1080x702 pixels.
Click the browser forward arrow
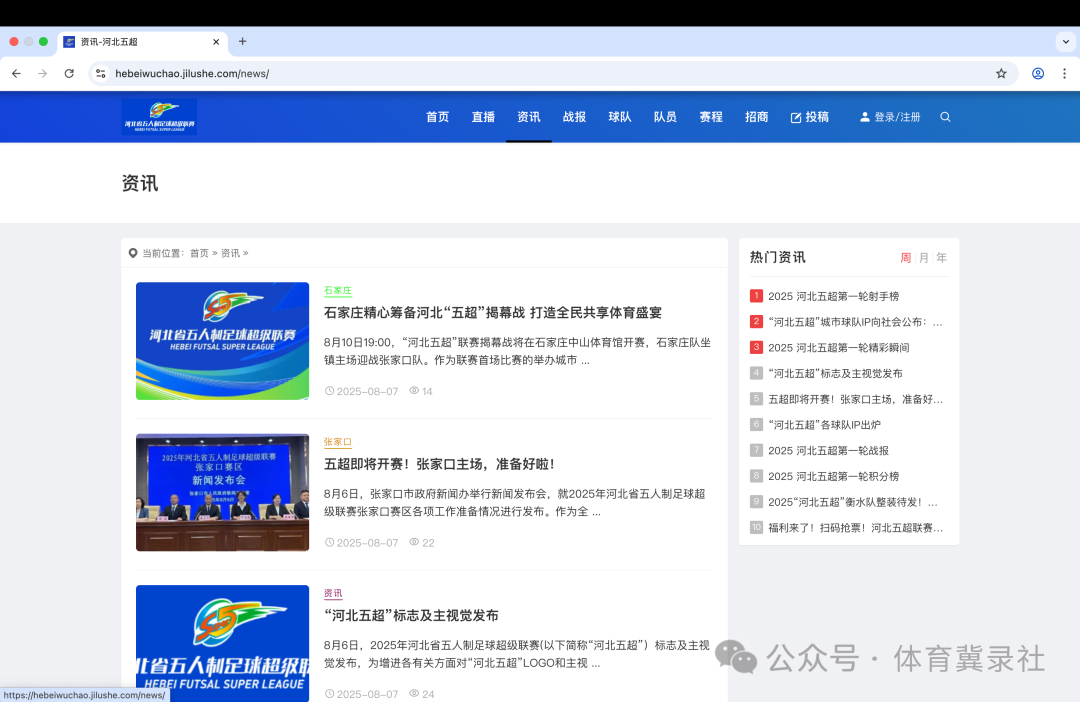click(x=43, y=74)
